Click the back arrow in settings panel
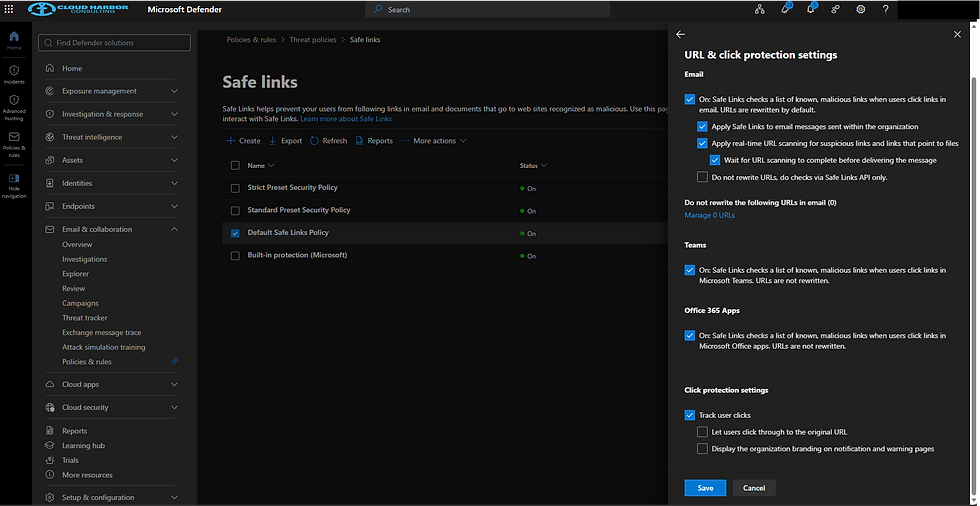The height and width of the screenshot is (506, 980). (681, 34)
